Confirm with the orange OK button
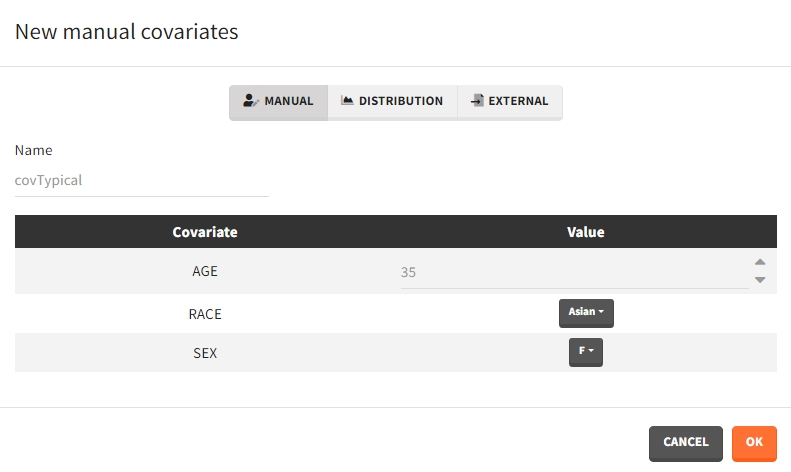Viewport: 791px width, 472px height. (x=754, y=442)
